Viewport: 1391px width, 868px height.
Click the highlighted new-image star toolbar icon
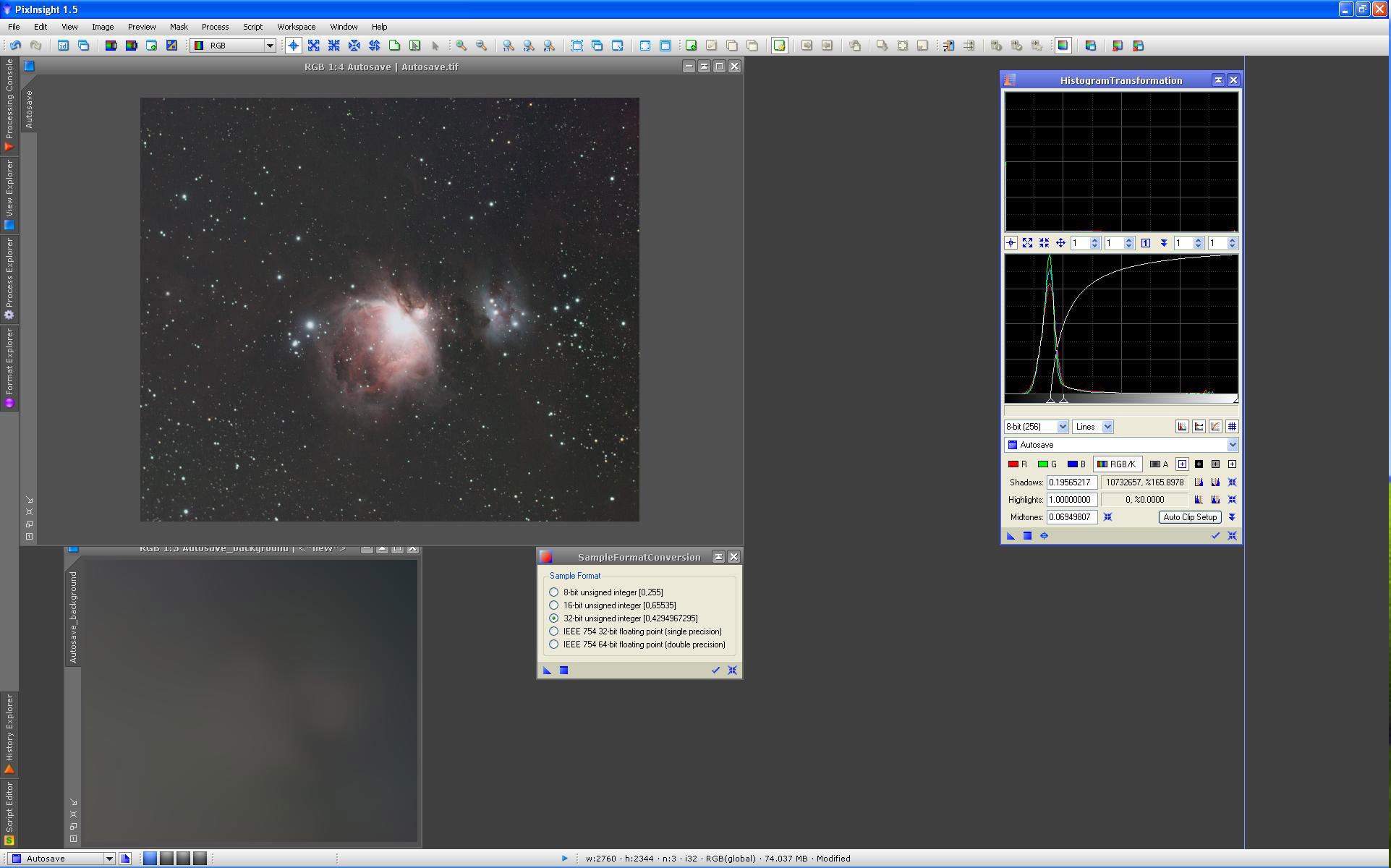tap(779, 46)
